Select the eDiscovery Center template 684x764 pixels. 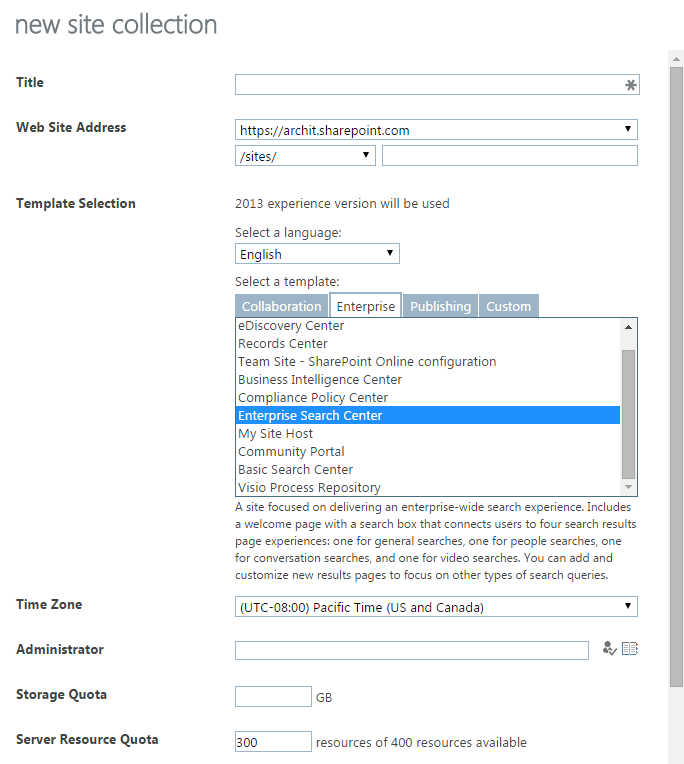[428, 325]
